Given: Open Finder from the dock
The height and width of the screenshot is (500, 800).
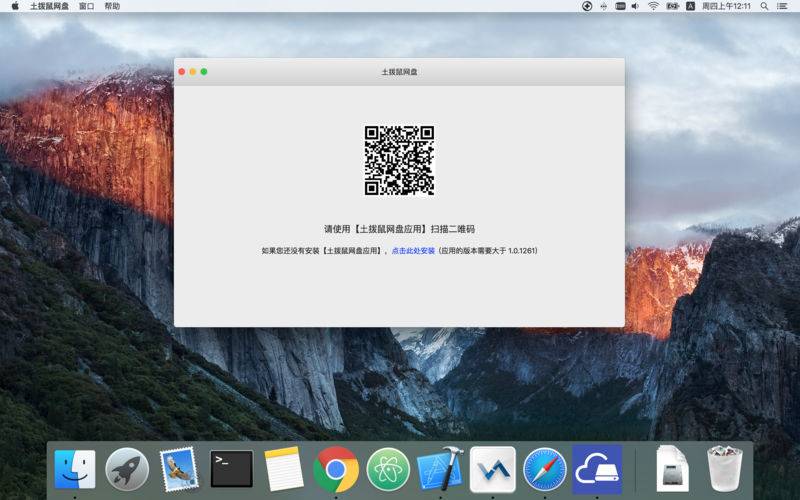Looking at the screenshot, I should point(74,469).
